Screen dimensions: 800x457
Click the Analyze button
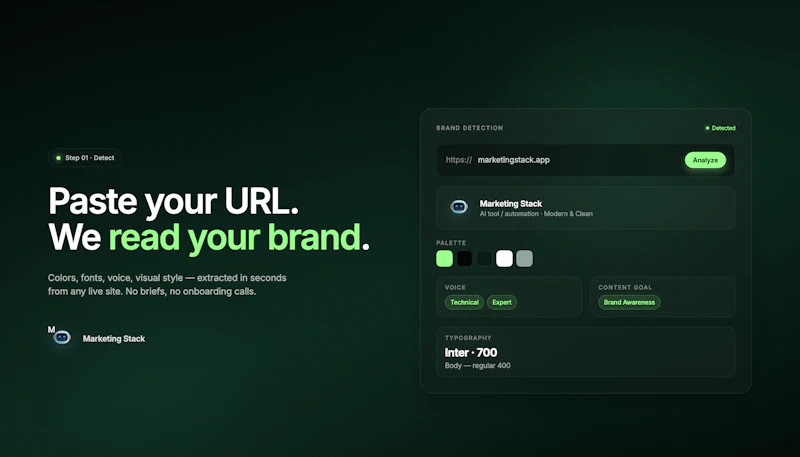[705, 160]
